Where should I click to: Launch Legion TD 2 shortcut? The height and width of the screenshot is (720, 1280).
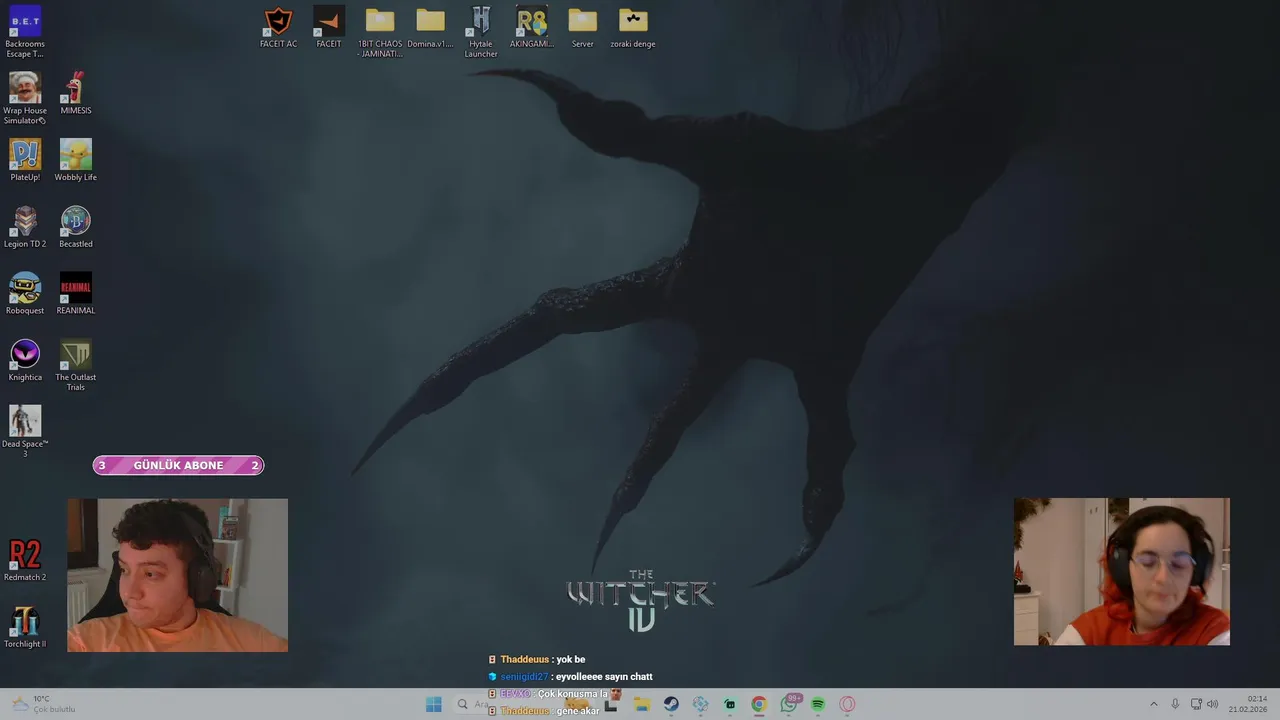pyautogui.click(x=25, y=227)
